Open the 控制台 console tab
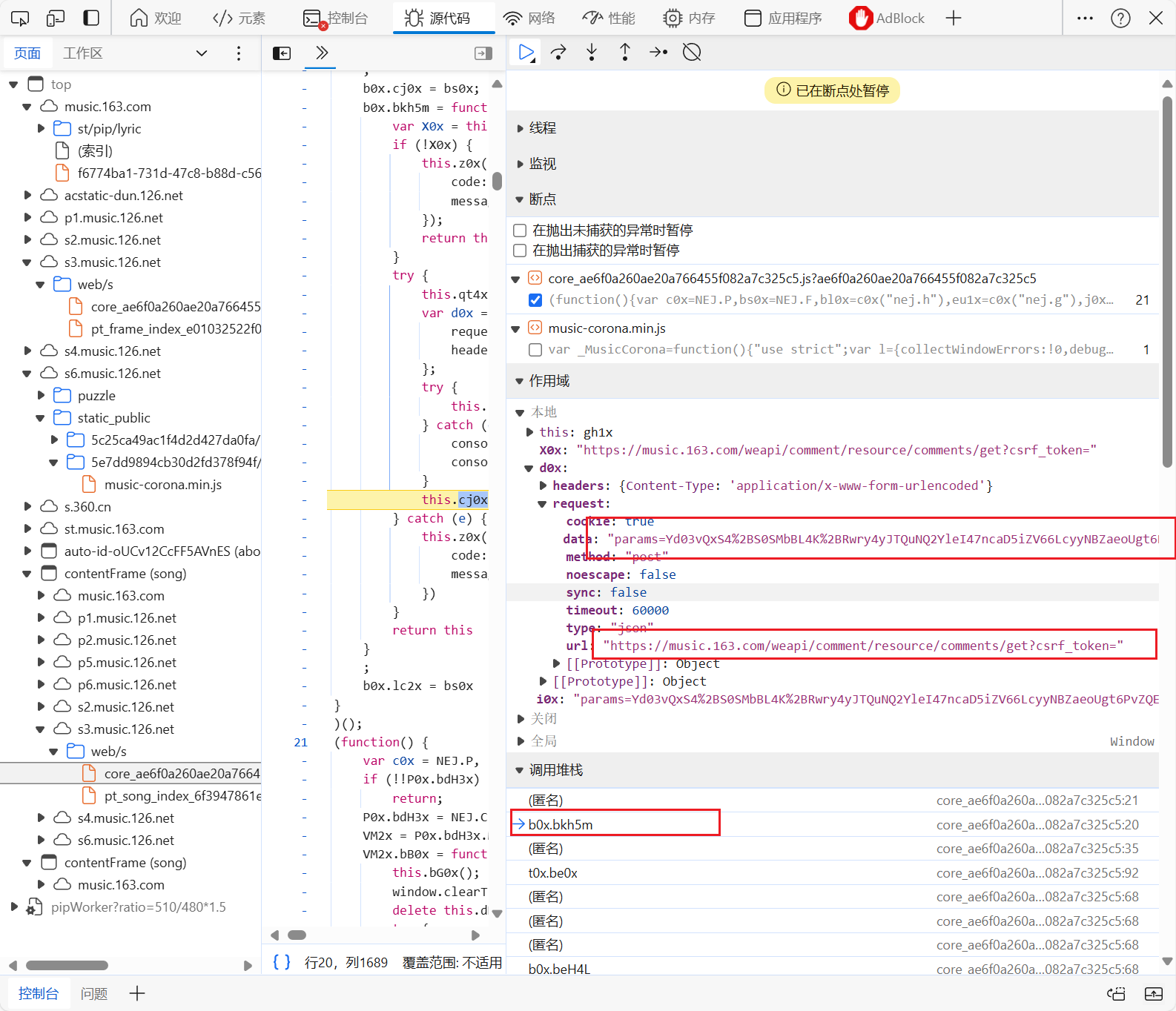The width and height of the screenshot is (1176, 1011). point(336,18)
